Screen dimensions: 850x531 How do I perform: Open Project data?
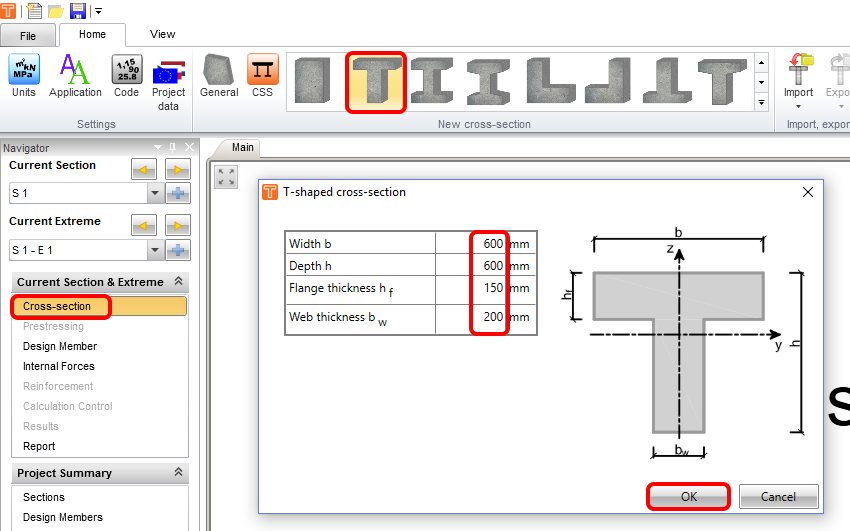click(x=168, y=83)
